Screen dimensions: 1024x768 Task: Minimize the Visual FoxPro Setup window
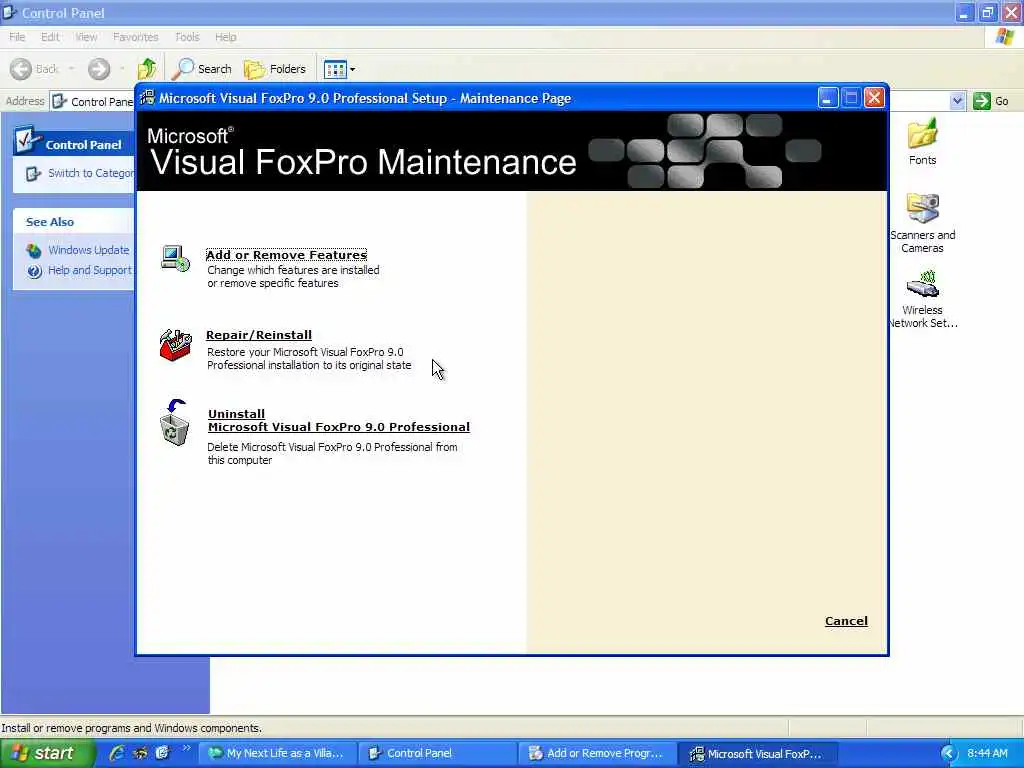827,98
